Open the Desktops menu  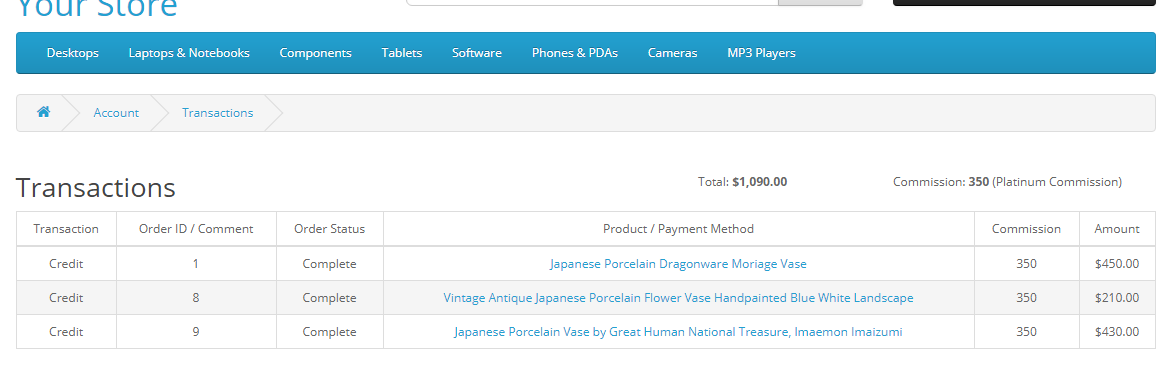coord(73,53)
